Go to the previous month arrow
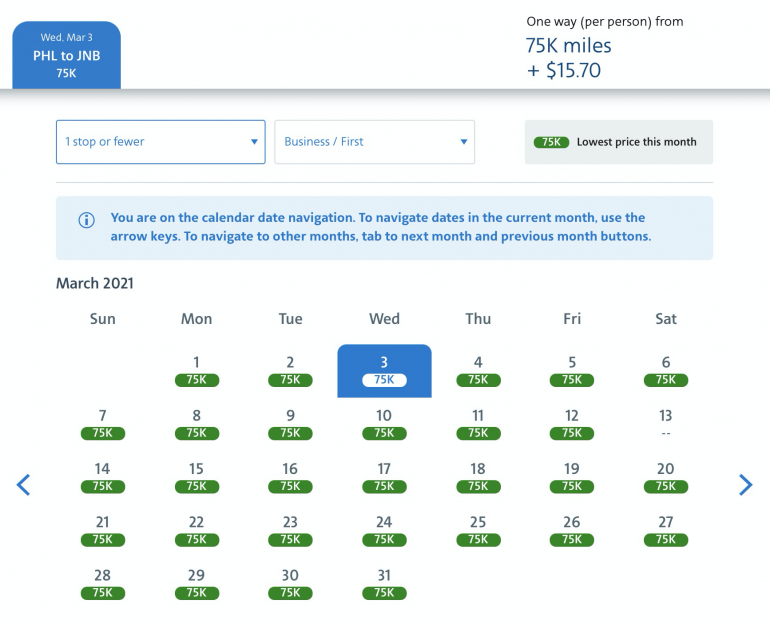 [x=24, y=485]
